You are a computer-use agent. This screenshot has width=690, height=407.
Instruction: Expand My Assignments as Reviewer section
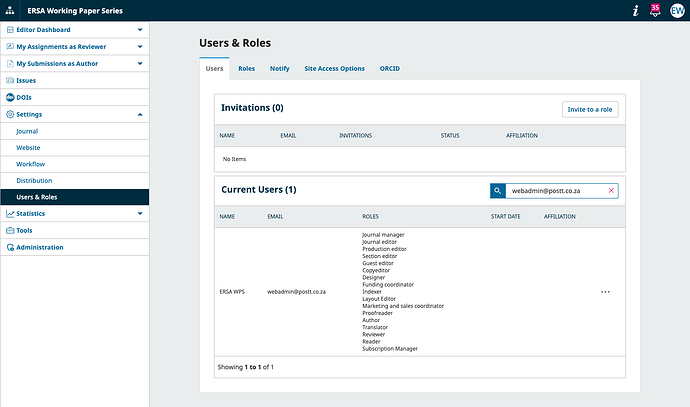point(140,46)
